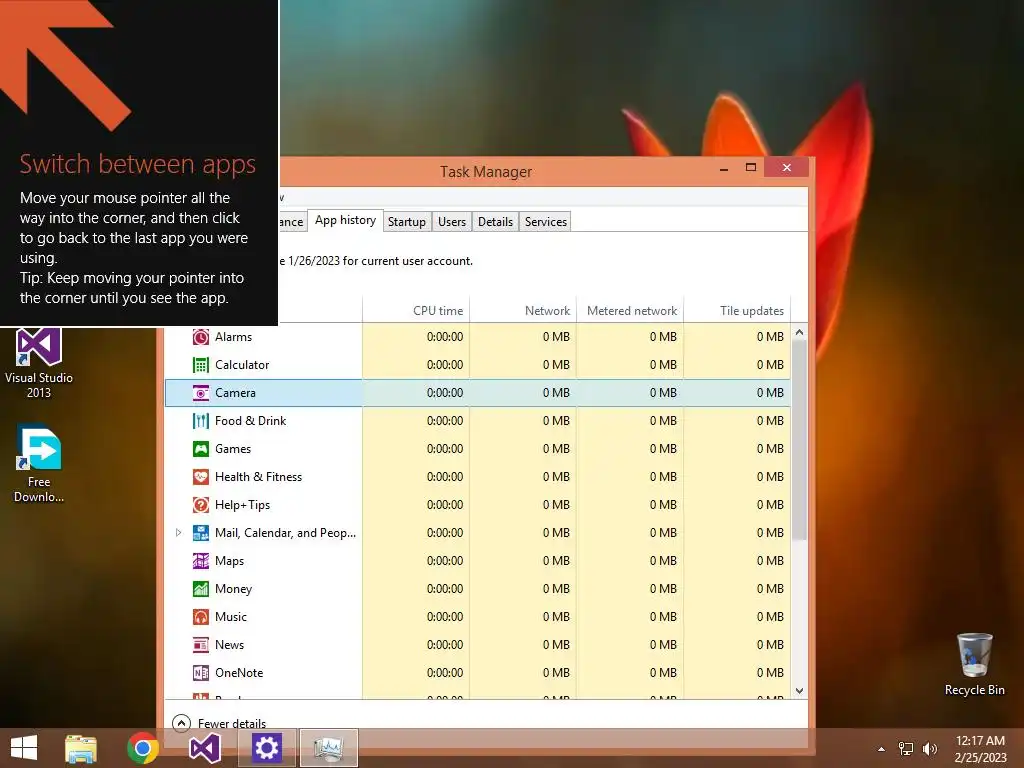Select the OneNote row
The image size is (1024, 768).
[477, 673]
